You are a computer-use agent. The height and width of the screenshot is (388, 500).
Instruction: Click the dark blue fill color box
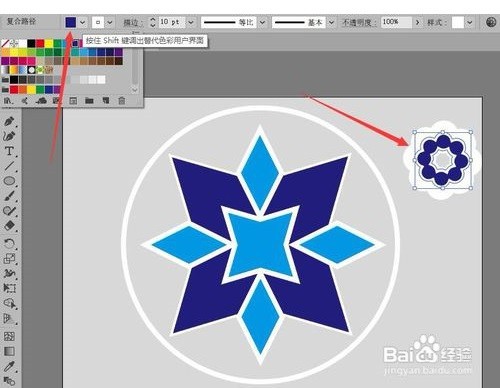pyautogui.click(x=71, y=22)
